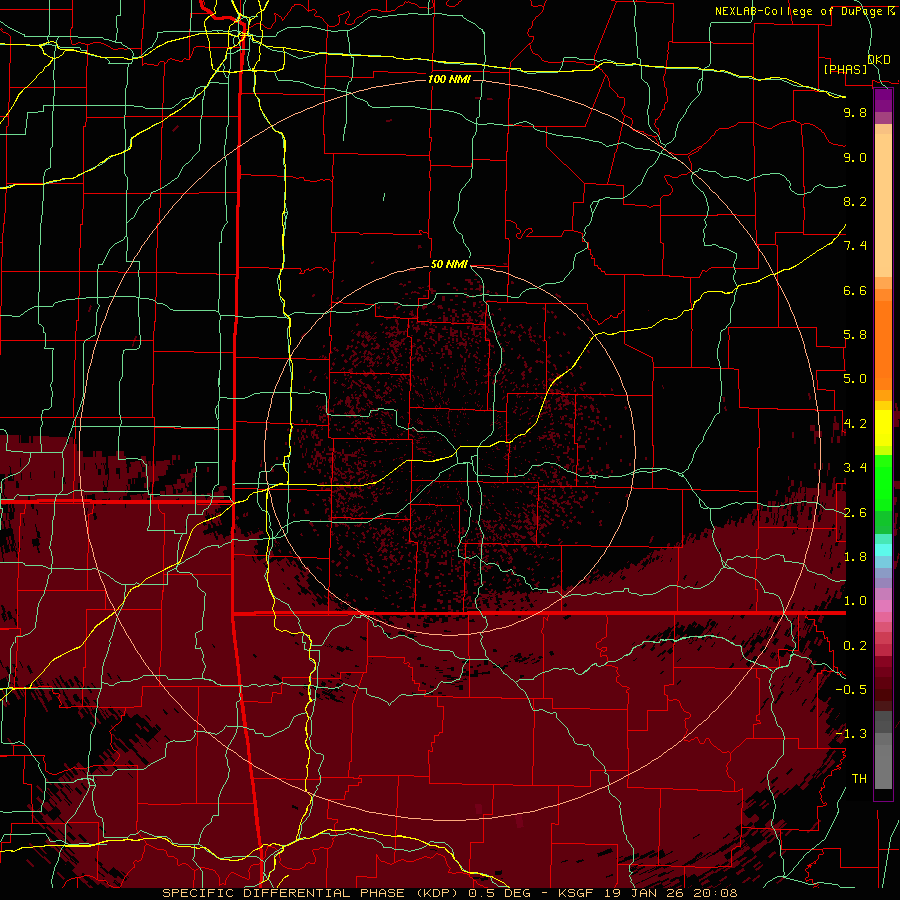Click the 9.8 value on color scale
The height and width of the screenshot is (900, 900).
coord(855,112)
